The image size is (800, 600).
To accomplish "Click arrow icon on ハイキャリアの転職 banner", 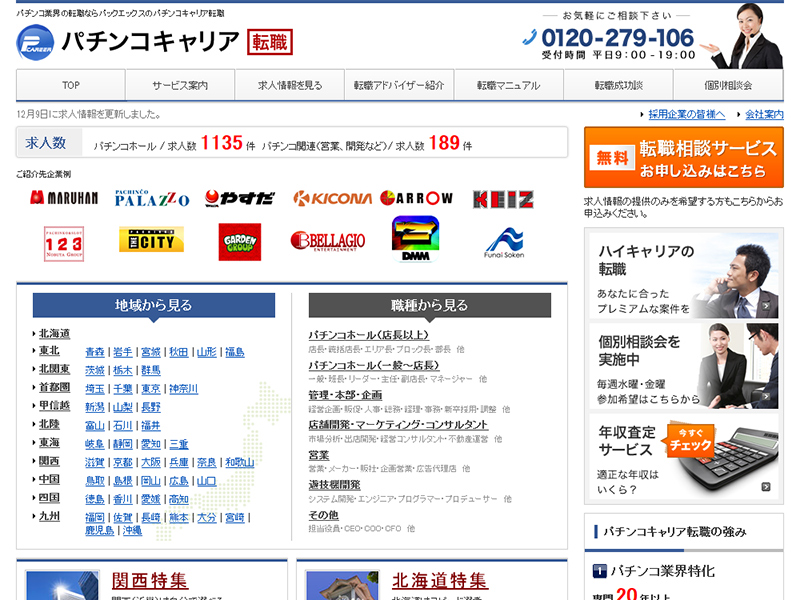I will click(766, 306).
